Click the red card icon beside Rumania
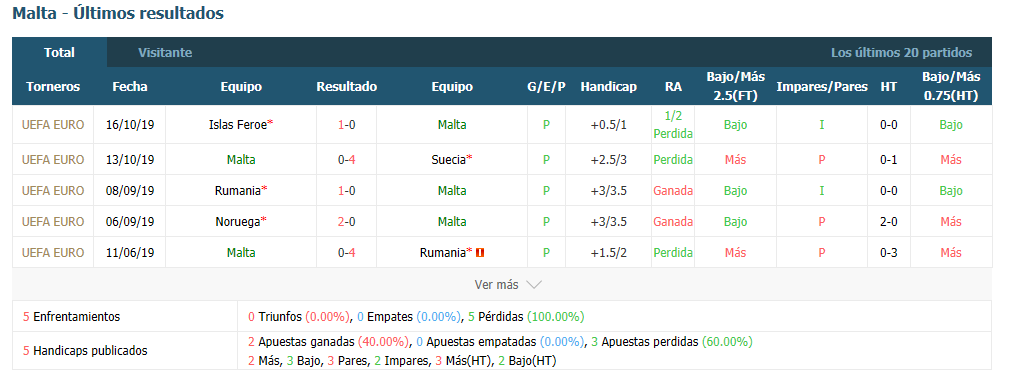The width and height of the screenshot is (1012, 380). 480,253
